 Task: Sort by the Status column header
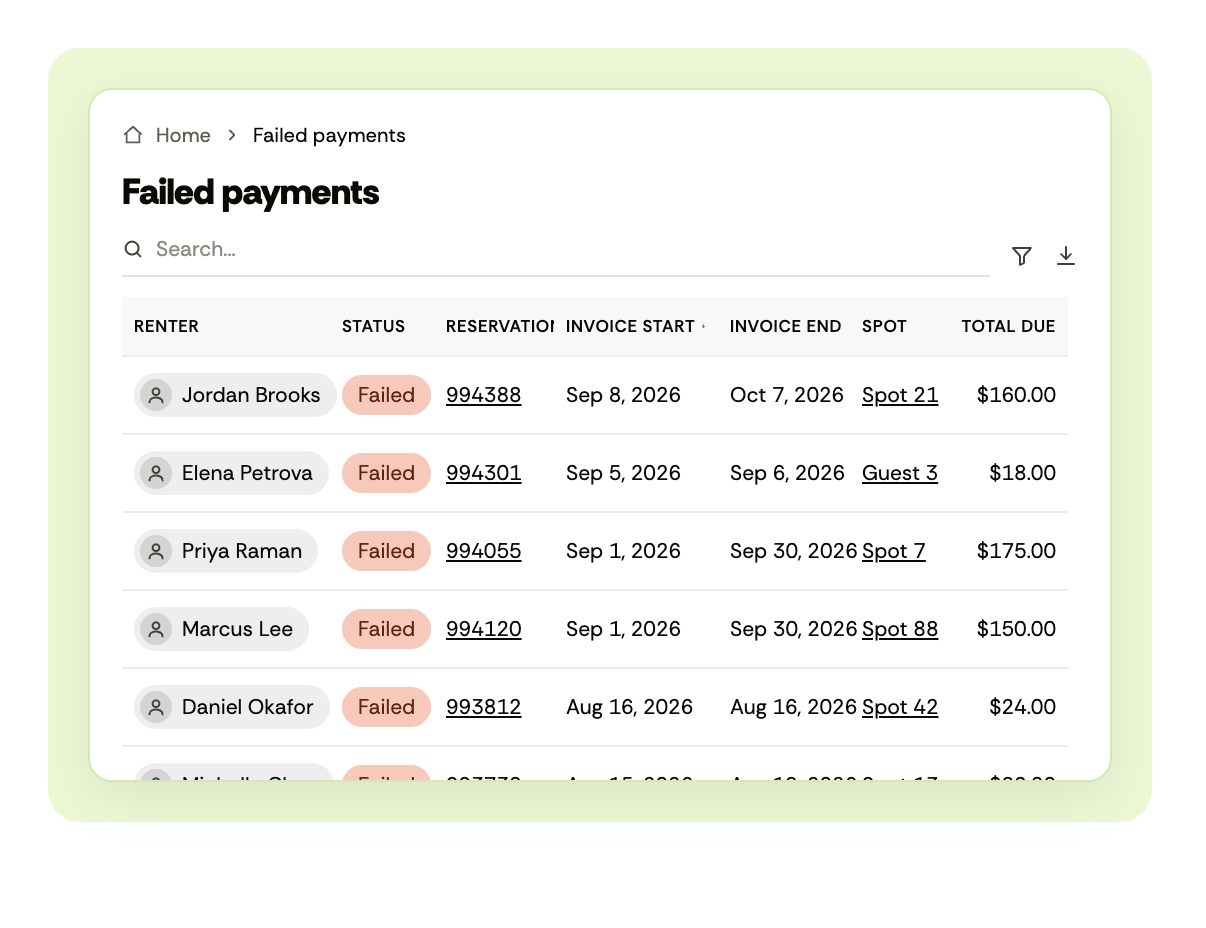(x=373, y=326)
